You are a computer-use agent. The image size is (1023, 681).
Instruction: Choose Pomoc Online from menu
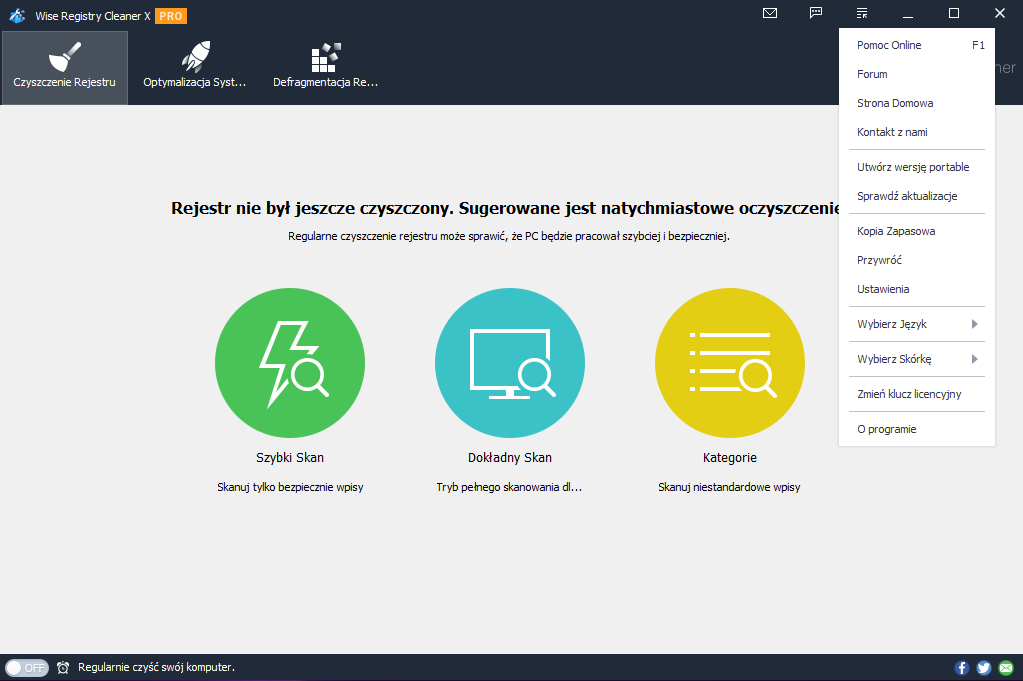pyautogui.click(x=917, y=45)
